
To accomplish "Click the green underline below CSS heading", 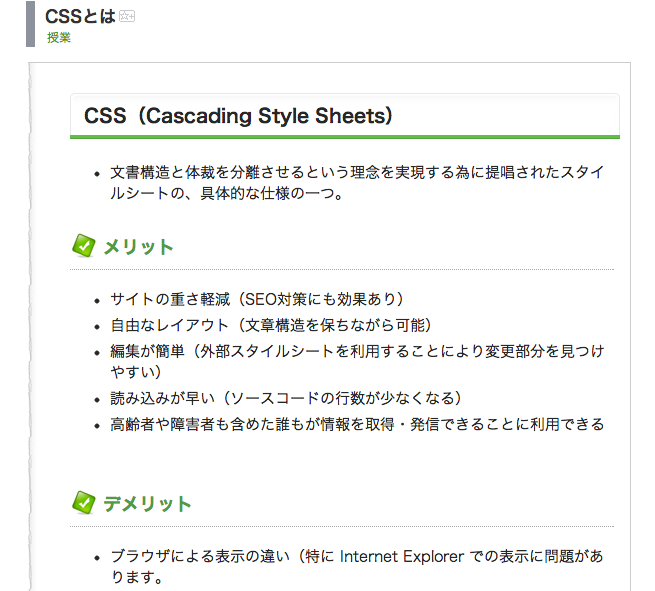I will coord(345,137).
